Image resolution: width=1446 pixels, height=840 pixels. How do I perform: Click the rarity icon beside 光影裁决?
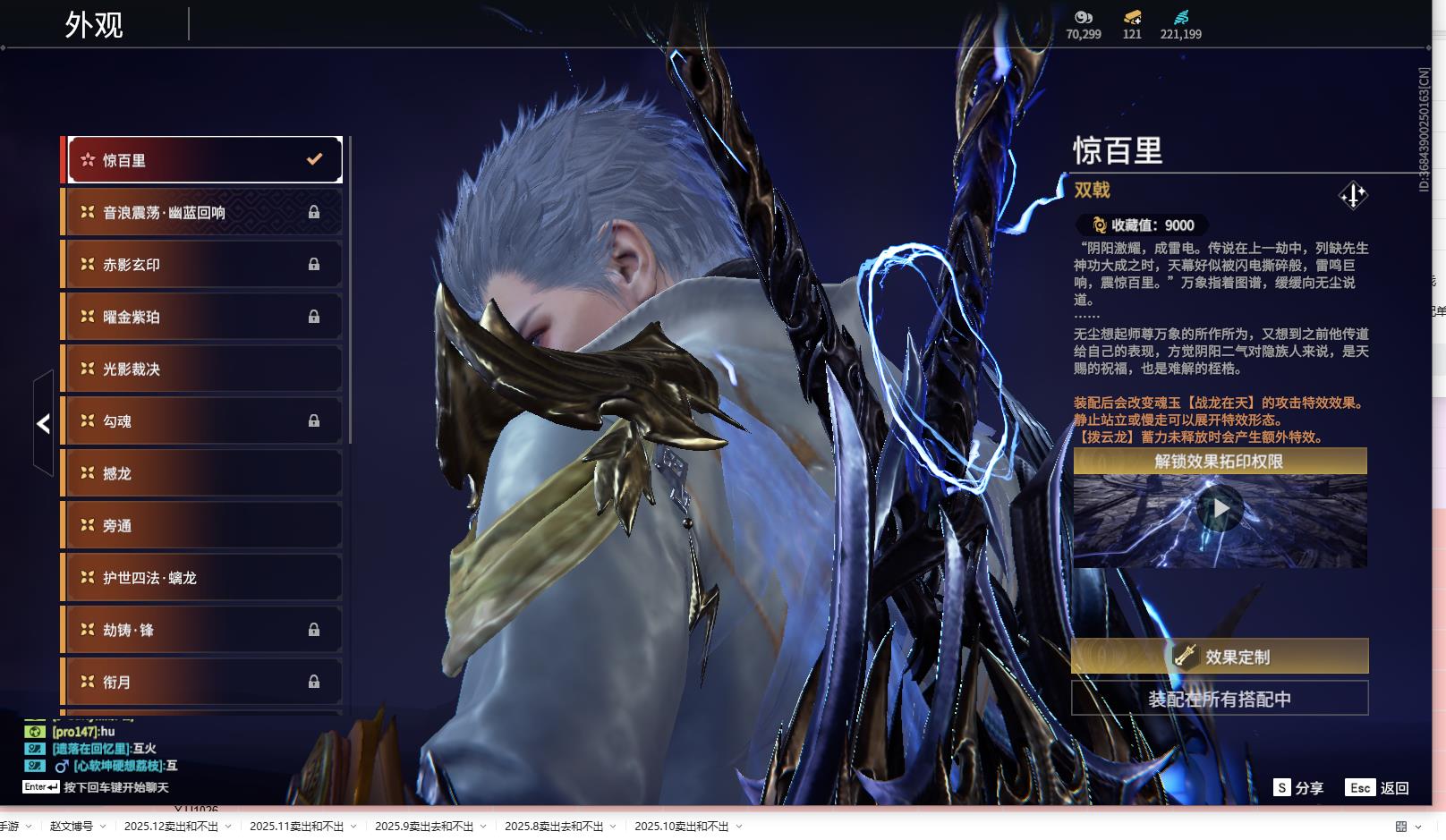[88, 369]
